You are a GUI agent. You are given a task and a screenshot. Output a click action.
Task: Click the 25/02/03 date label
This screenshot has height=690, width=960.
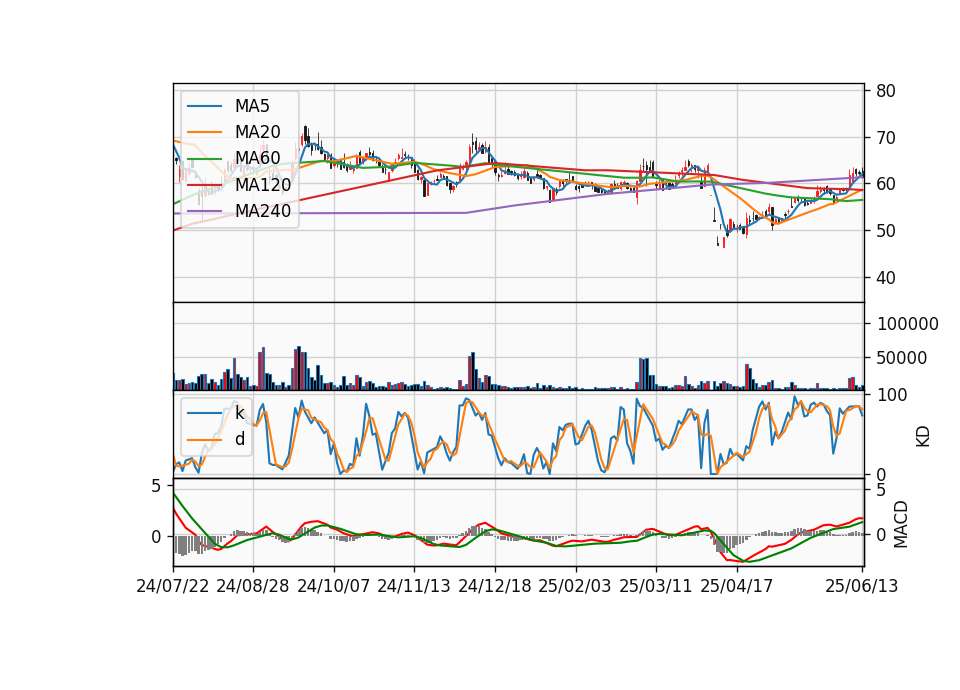(x=575, y=586)
